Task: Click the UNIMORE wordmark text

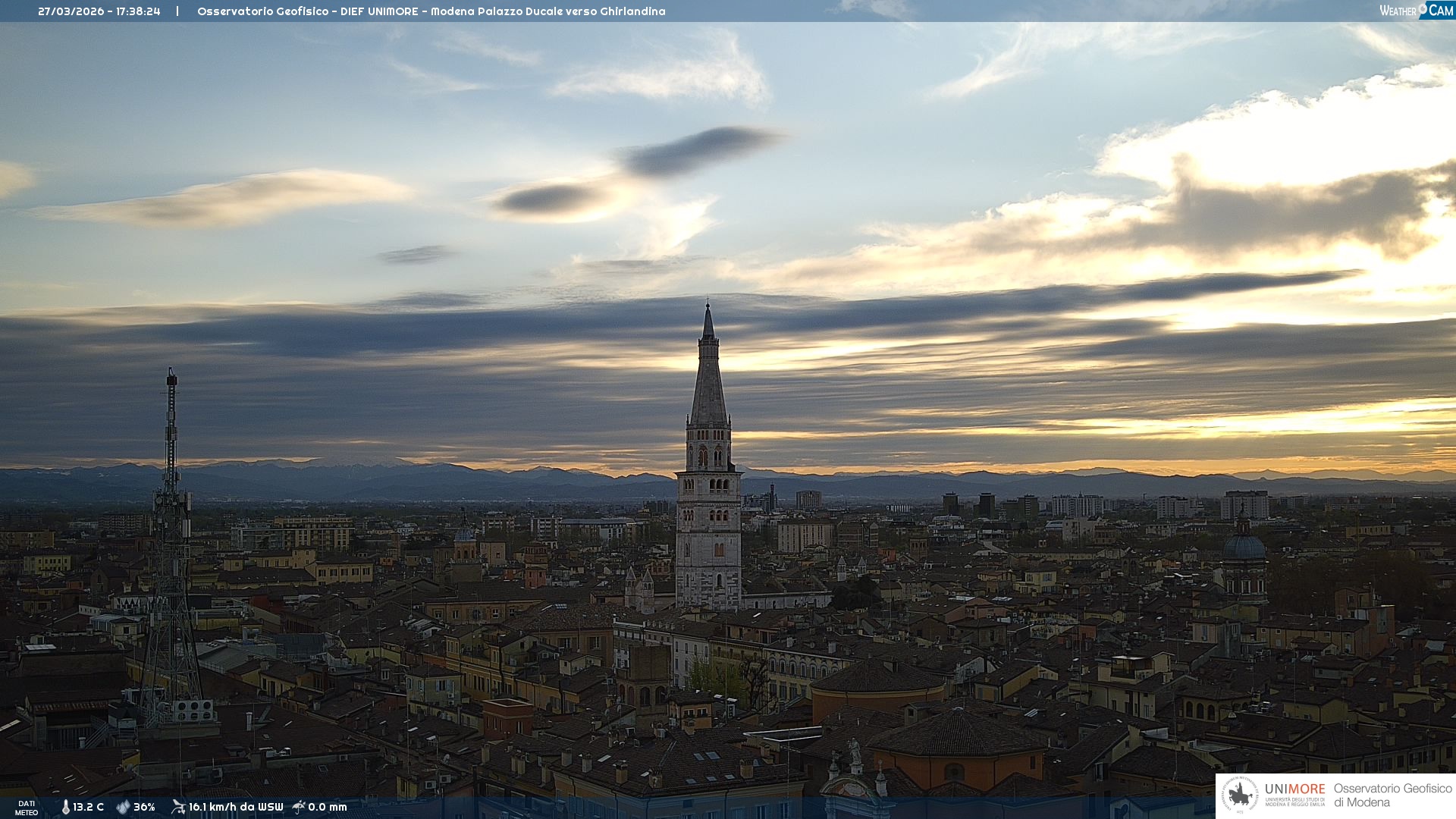Action: coord(1294,789)
